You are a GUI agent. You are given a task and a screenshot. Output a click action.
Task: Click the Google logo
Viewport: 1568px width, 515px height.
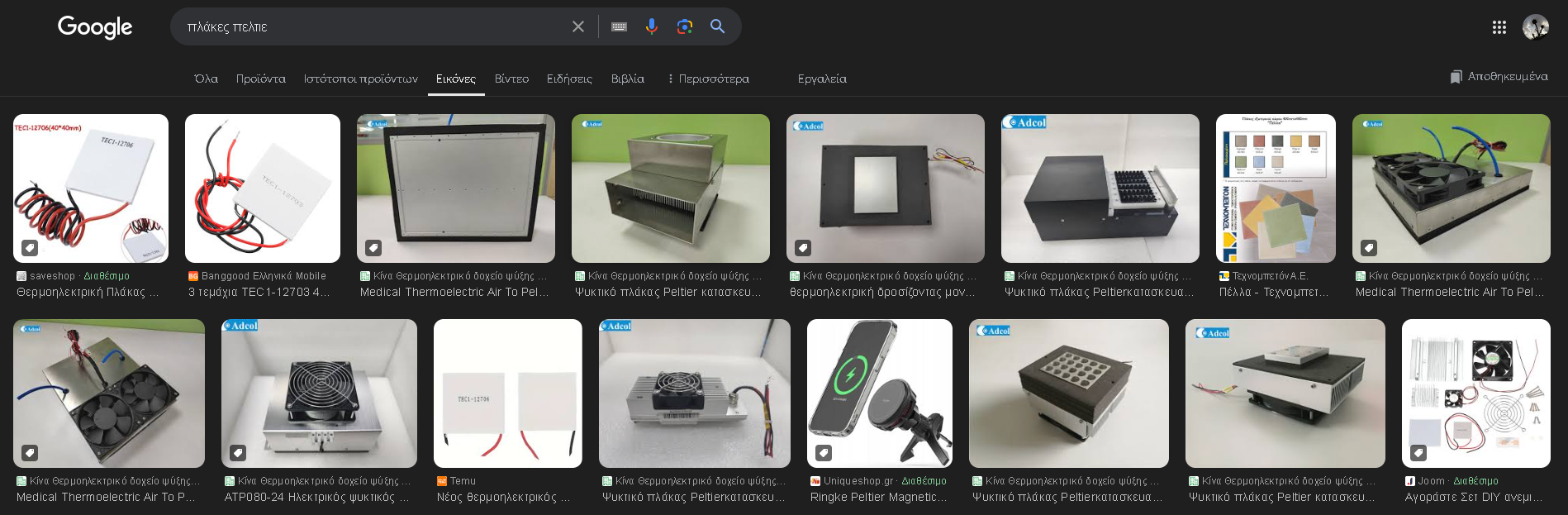coord(95,27)
